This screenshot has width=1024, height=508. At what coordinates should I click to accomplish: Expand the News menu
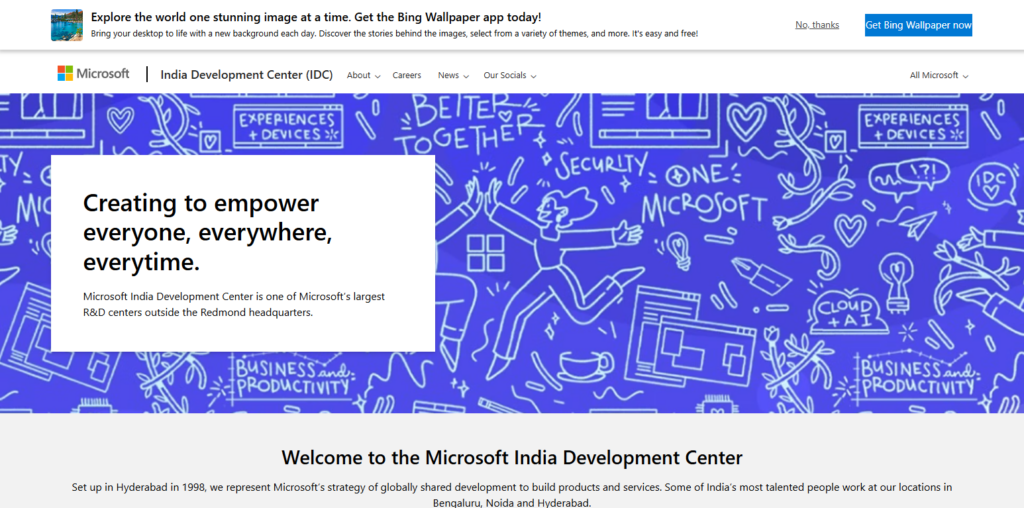pyautogui.click(x=453, y=75)
